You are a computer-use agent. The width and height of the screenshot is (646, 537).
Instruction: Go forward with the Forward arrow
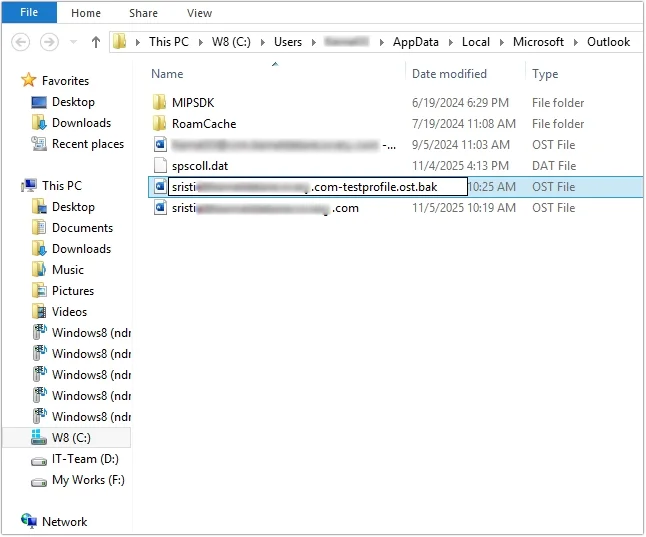click(49, 42)
